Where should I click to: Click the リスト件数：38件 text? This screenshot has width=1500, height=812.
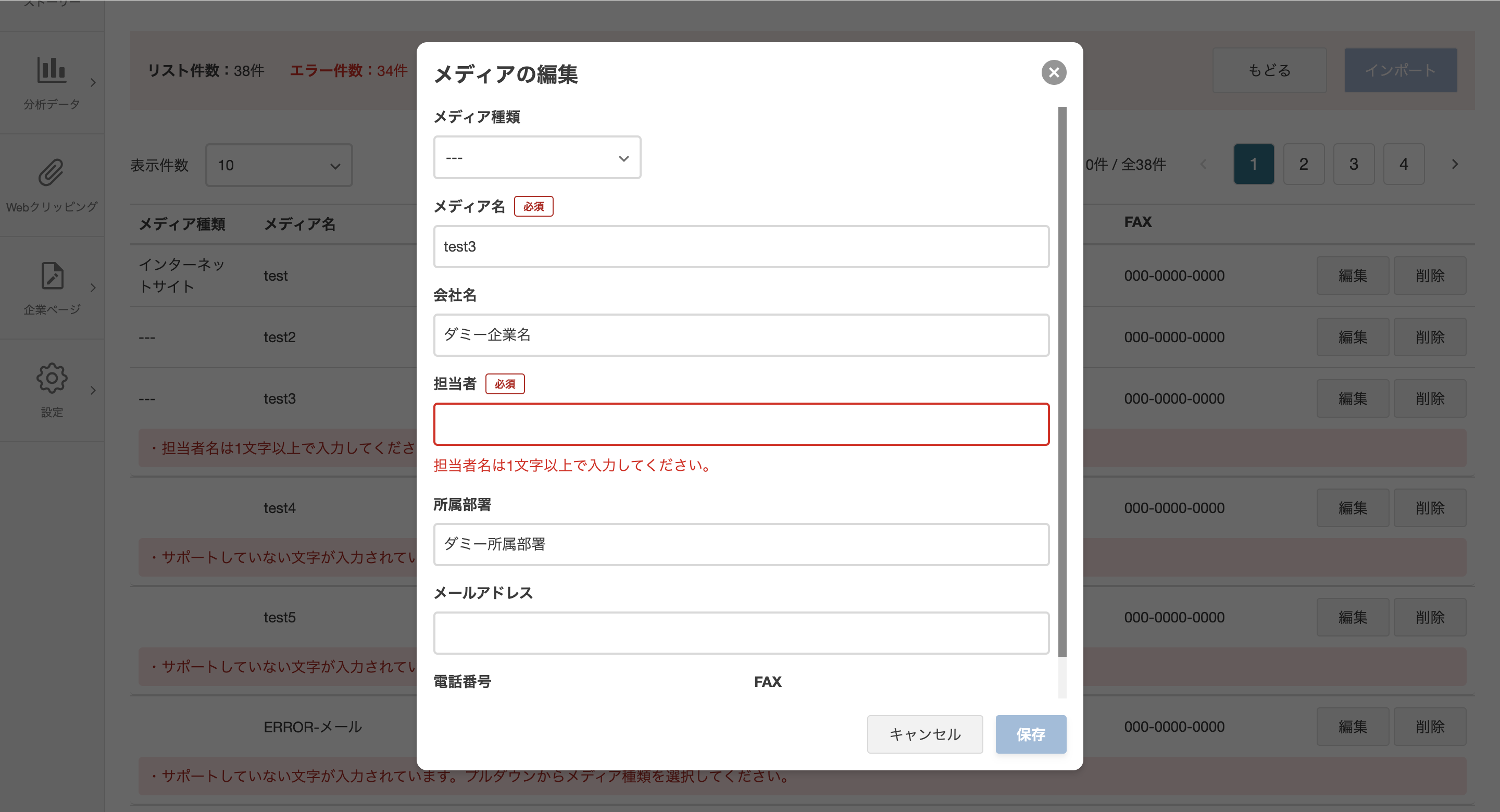[x=206, y=71]
